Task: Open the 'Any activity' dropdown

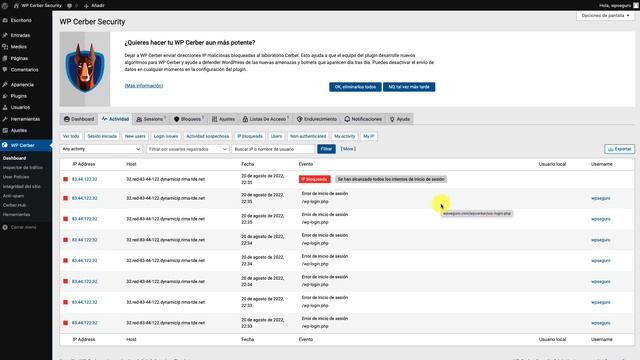Action: pos(101,149)
